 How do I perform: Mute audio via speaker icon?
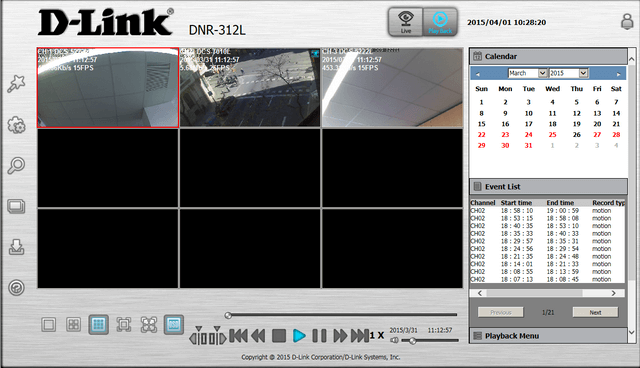pos(394,340)
